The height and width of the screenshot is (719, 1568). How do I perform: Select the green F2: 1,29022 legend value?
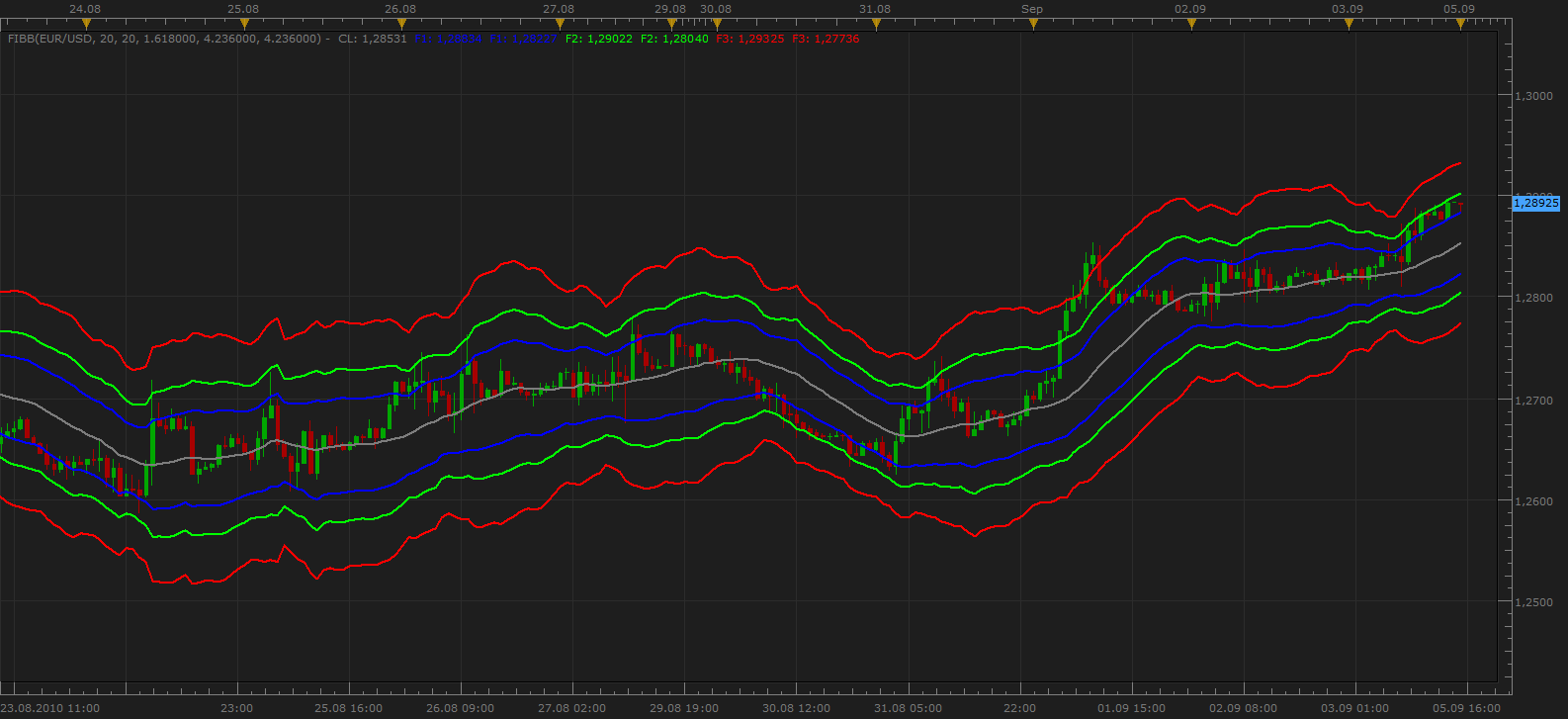[598, 40]
